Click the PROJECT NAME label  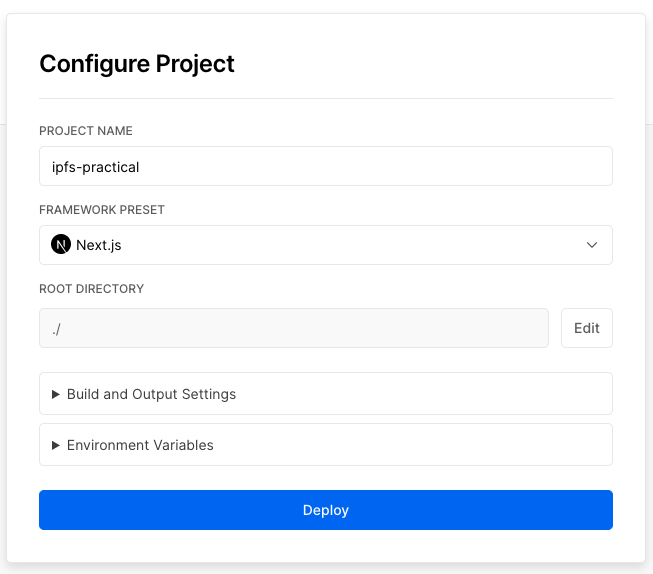(x=86, y=131)
